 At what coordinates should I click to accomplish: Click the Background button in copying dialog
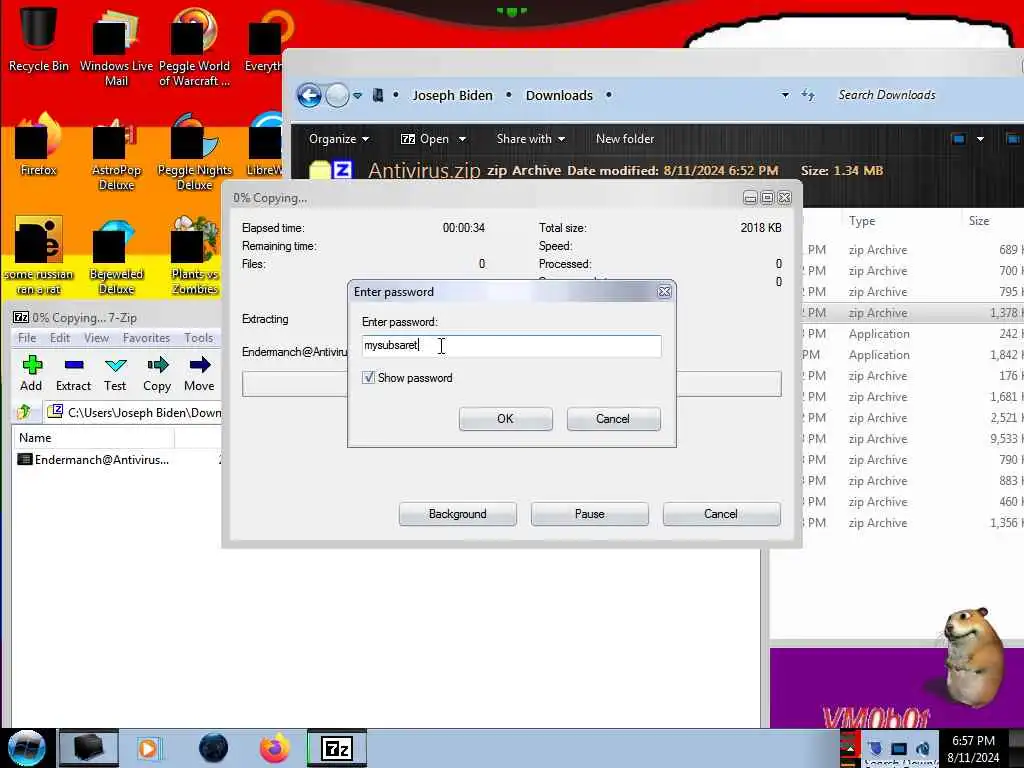click(x=457, y=514)
